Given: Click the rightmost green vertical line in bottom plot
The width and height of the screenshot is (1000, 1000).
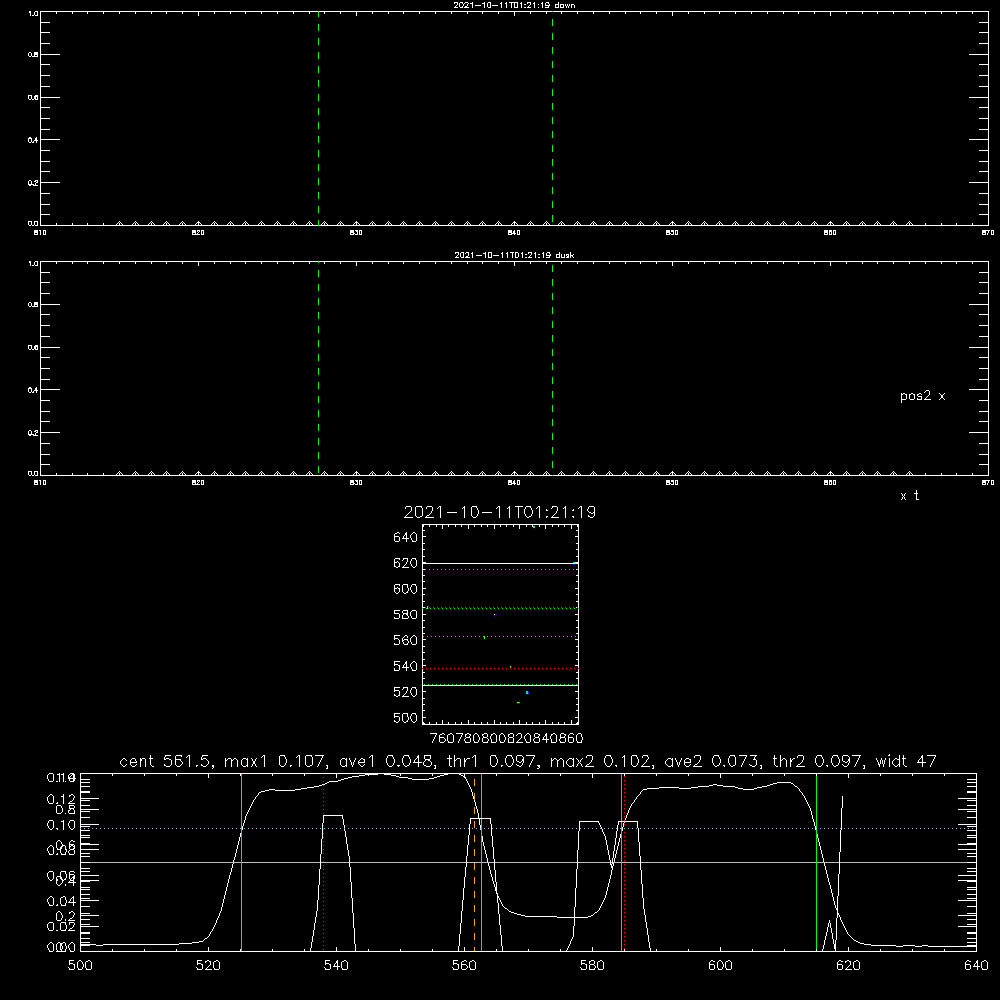Looking at the screenshot, I should (x=816, y=862).
